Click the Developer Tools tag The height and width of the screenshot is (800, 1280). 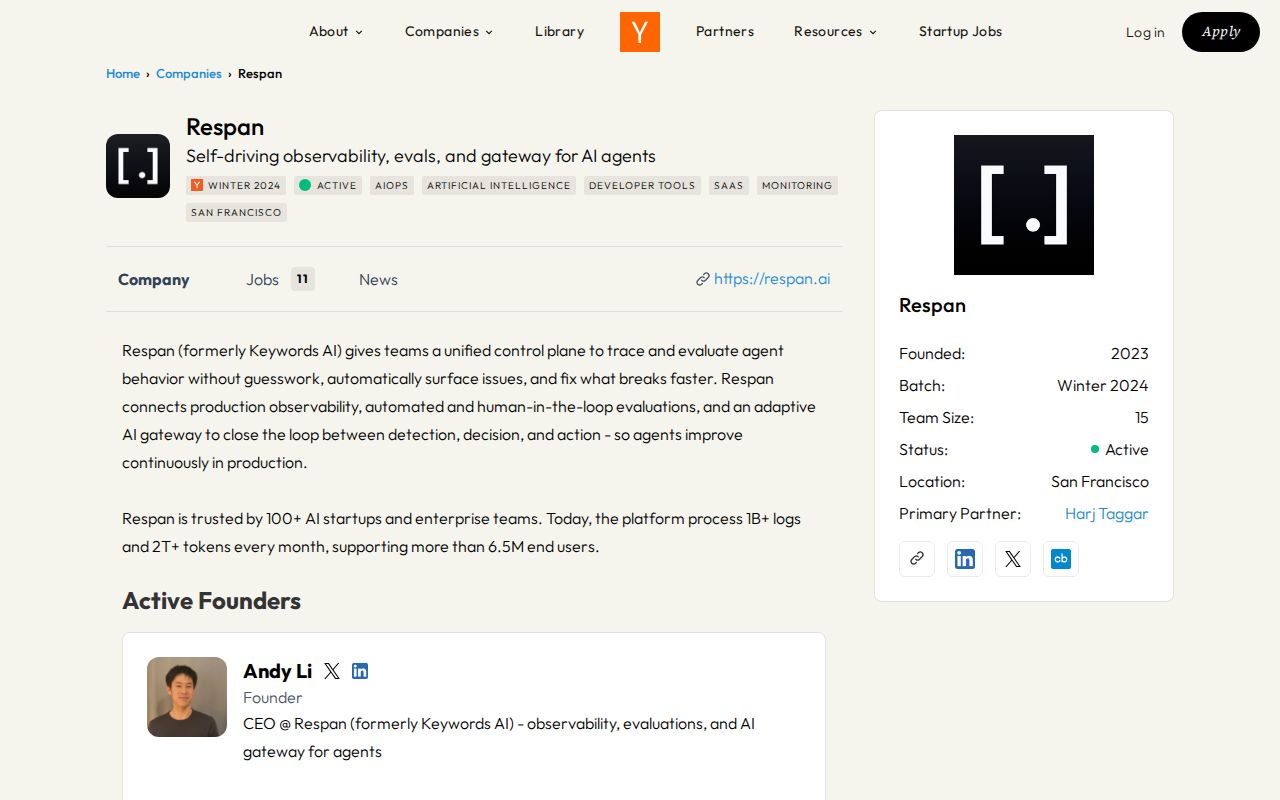(642, 185)
